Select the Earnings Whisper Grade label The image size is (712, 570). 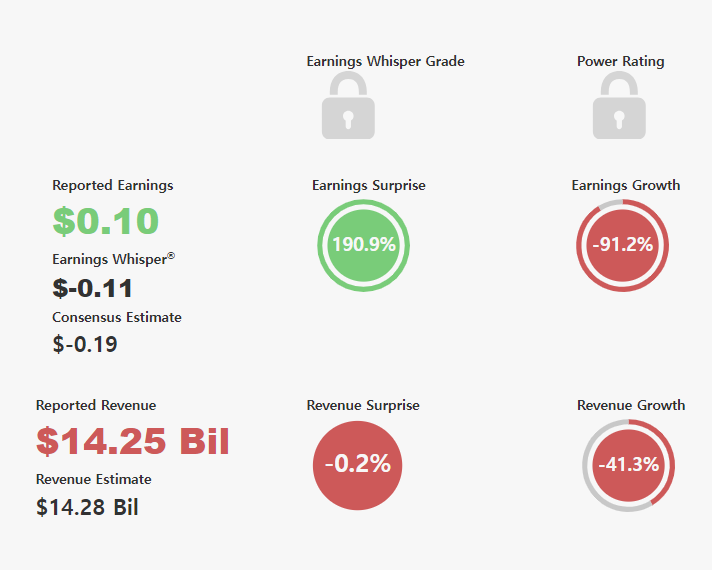386,61
